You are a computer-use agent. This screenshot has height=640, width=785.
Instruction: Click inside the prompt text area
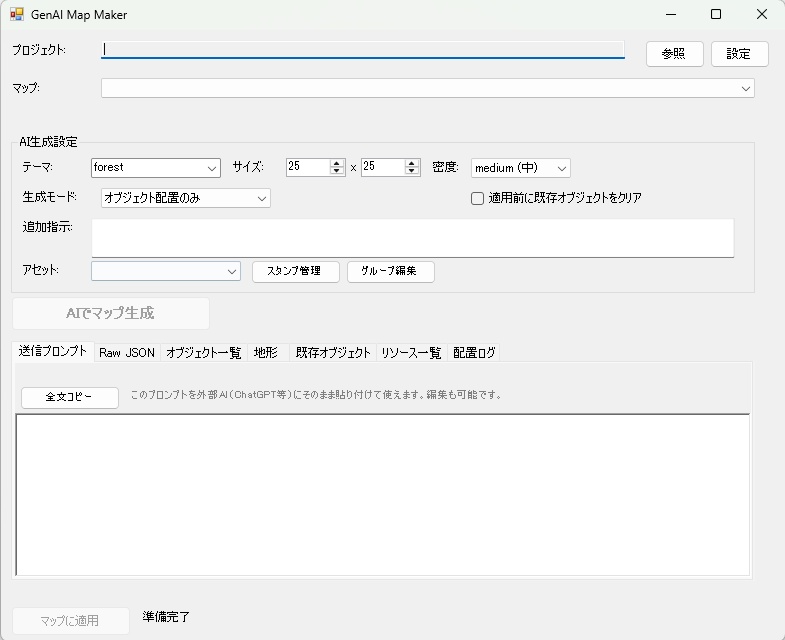[382, 495]
